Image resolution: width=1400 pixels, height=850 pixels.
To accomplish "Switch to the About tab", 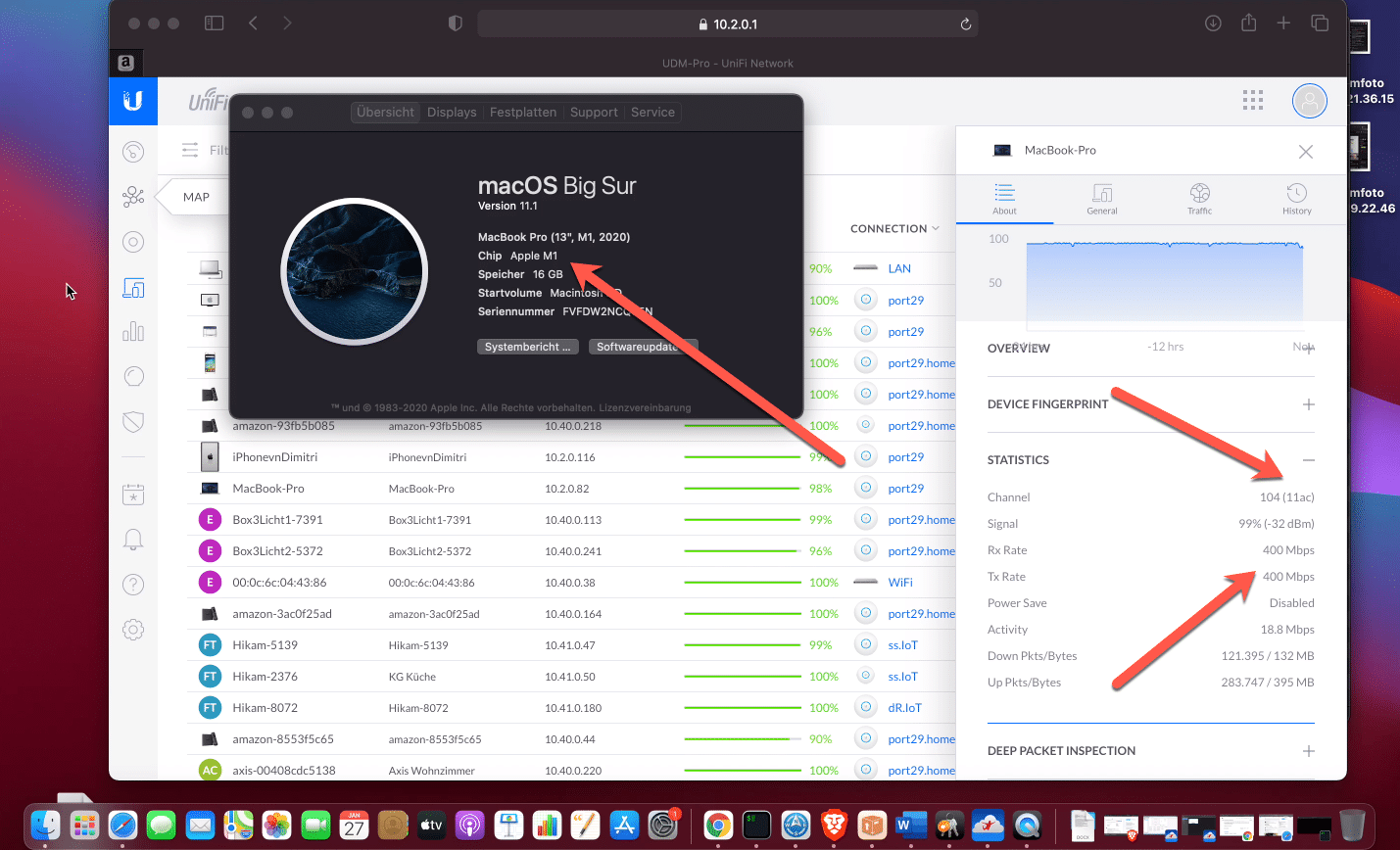I will pos(1004,199).
